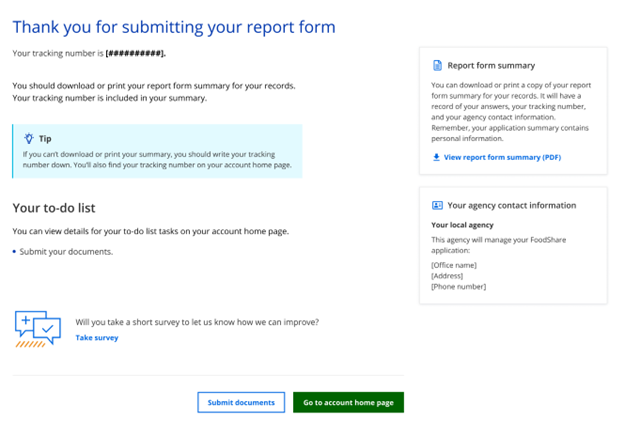Click the 'Thank you for submitting' page heading
This screenshot has height=421, width=624.
click(x=174, y=27)
